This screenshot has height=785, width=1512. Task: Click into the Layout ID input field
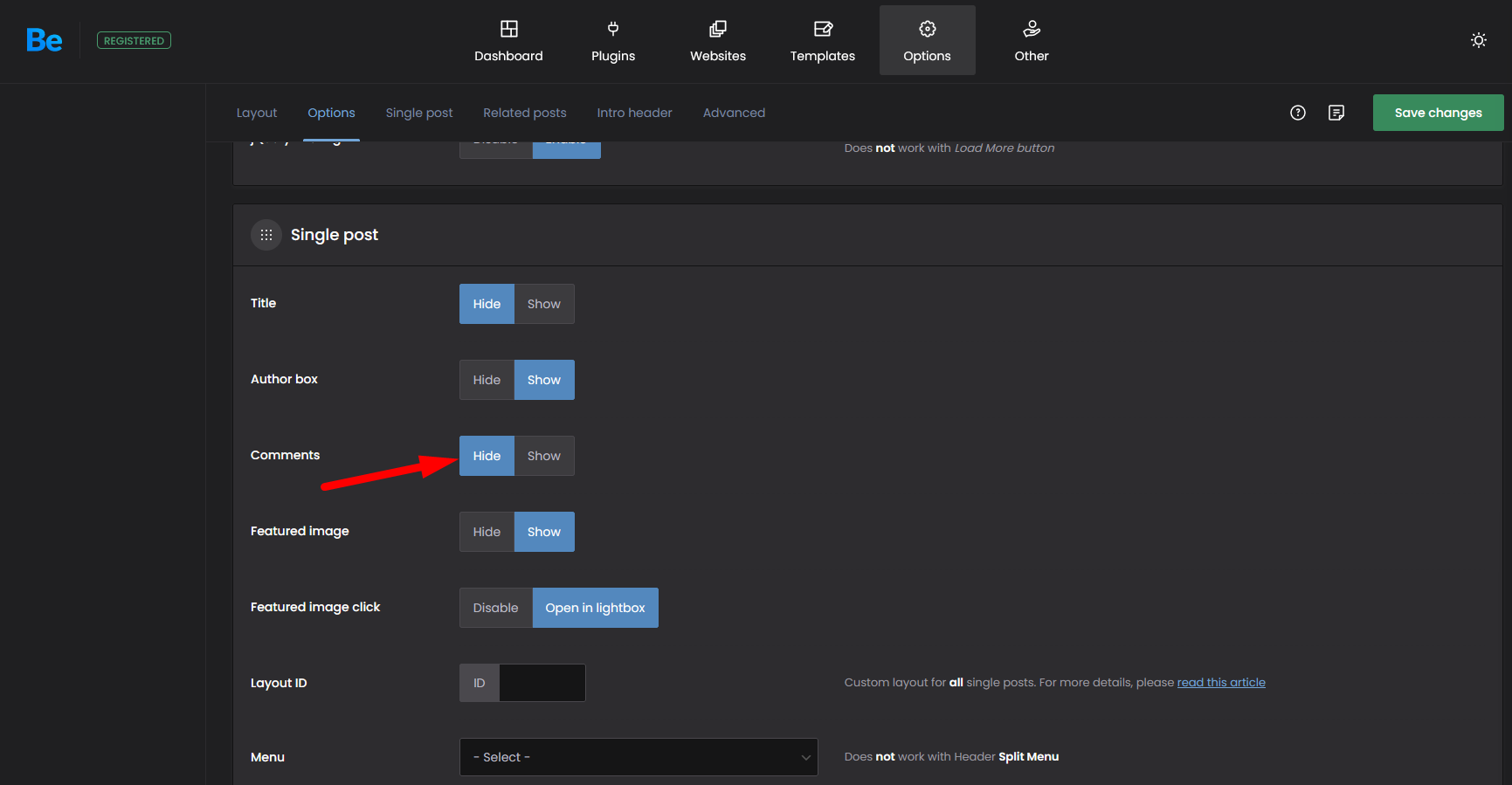542,683
